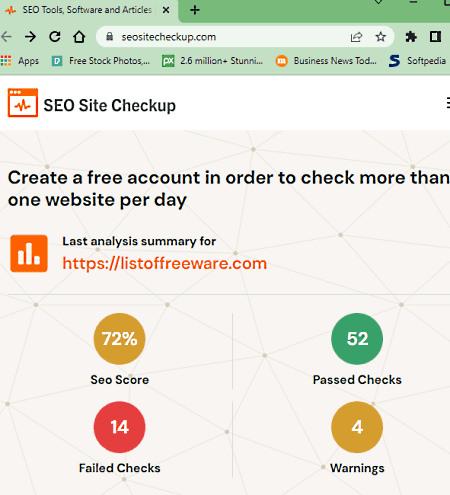Click the red 14 Failed Checks circle
The image size is (450, 495).
tap(119, 427)
